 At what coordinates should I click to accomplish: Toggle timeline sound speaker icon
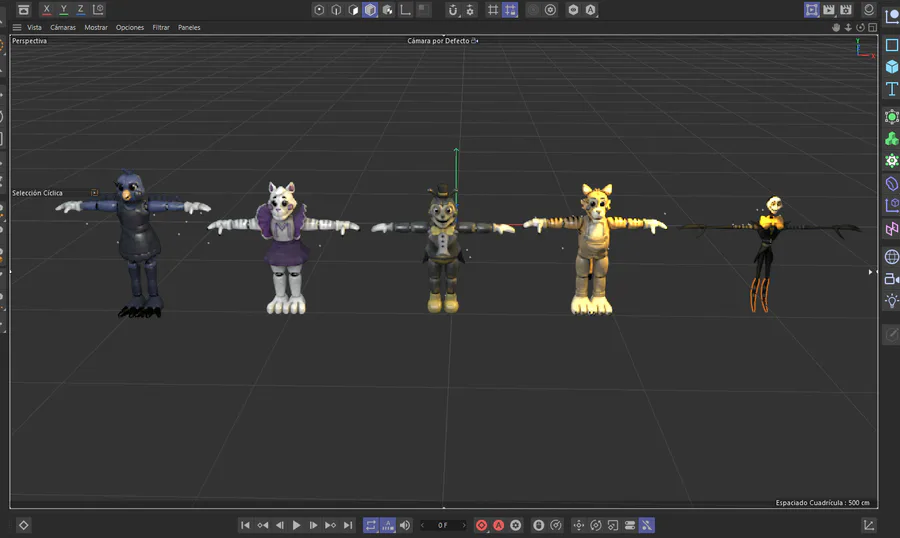tap(405, 525)
